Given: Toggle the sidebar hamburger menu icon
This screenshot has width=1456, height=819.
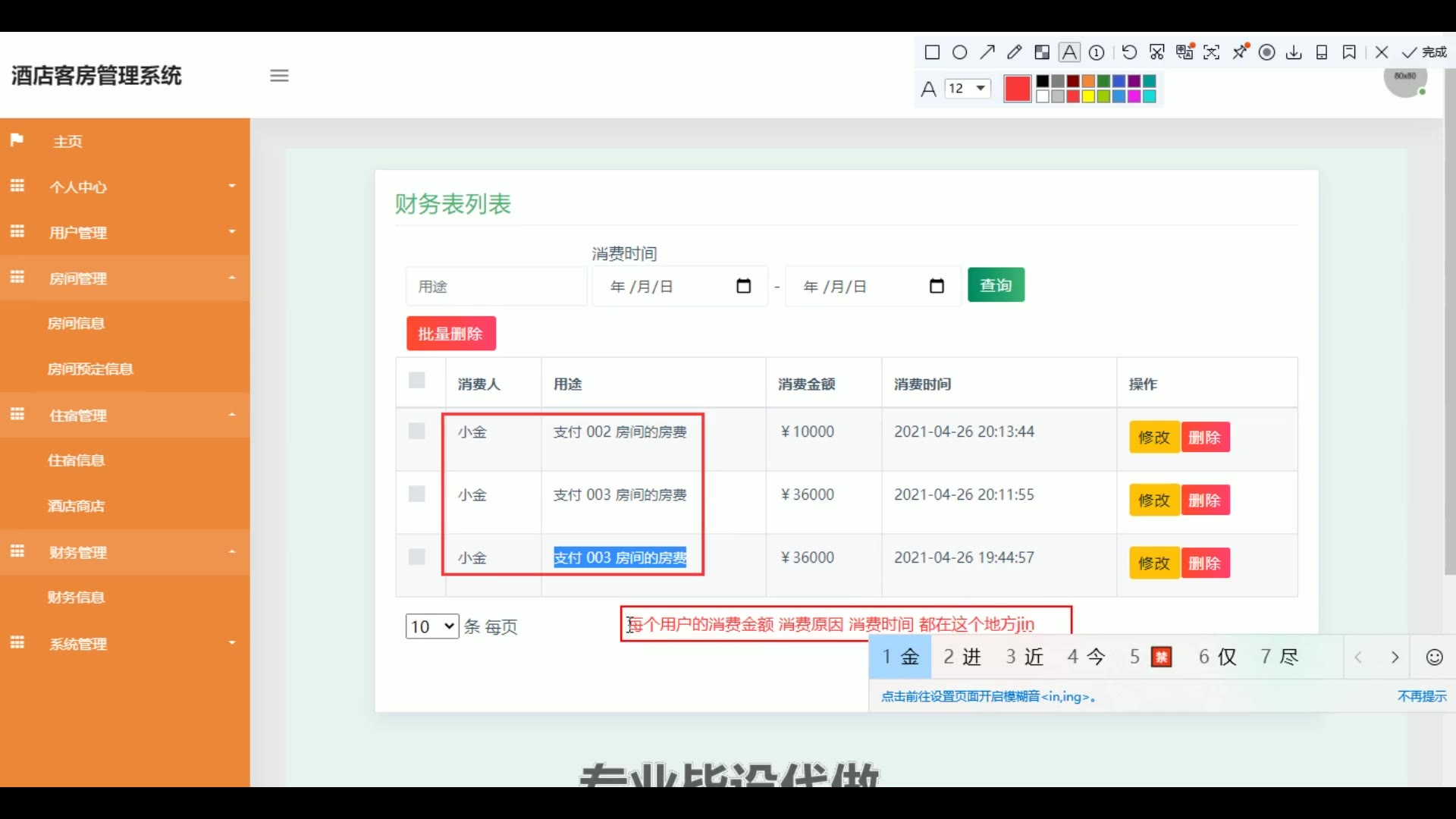Looking at the screenshot, I should coord(279,76).
